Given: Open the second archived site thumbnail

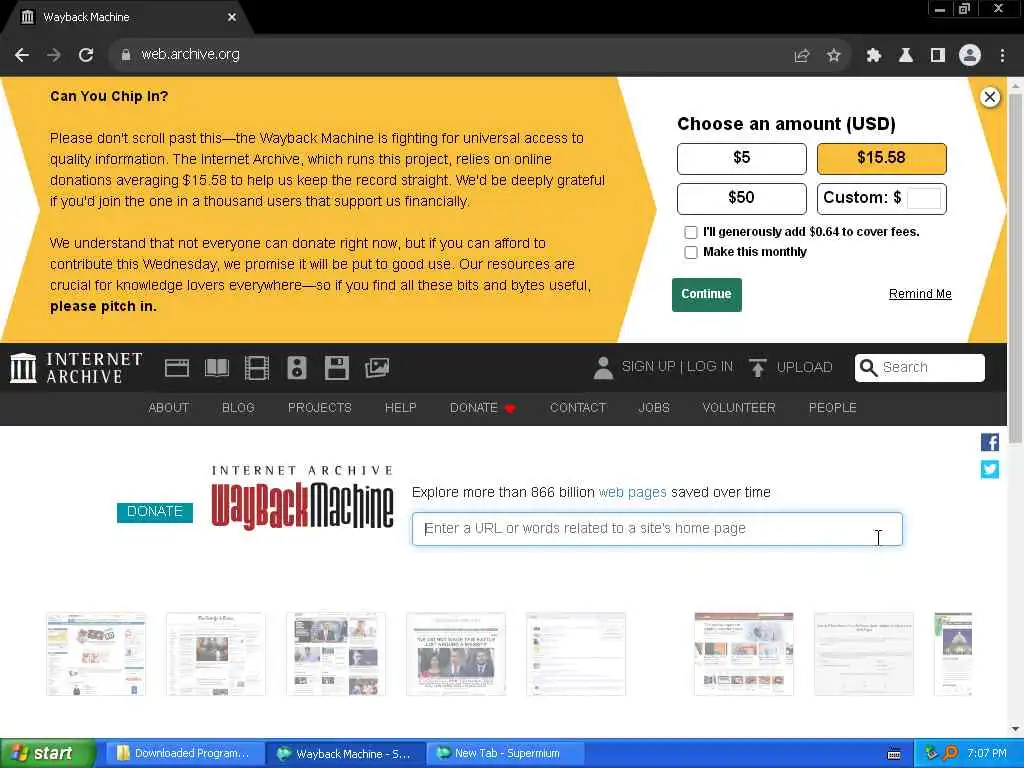Looking at the screenshot, I should click(216, 654).
